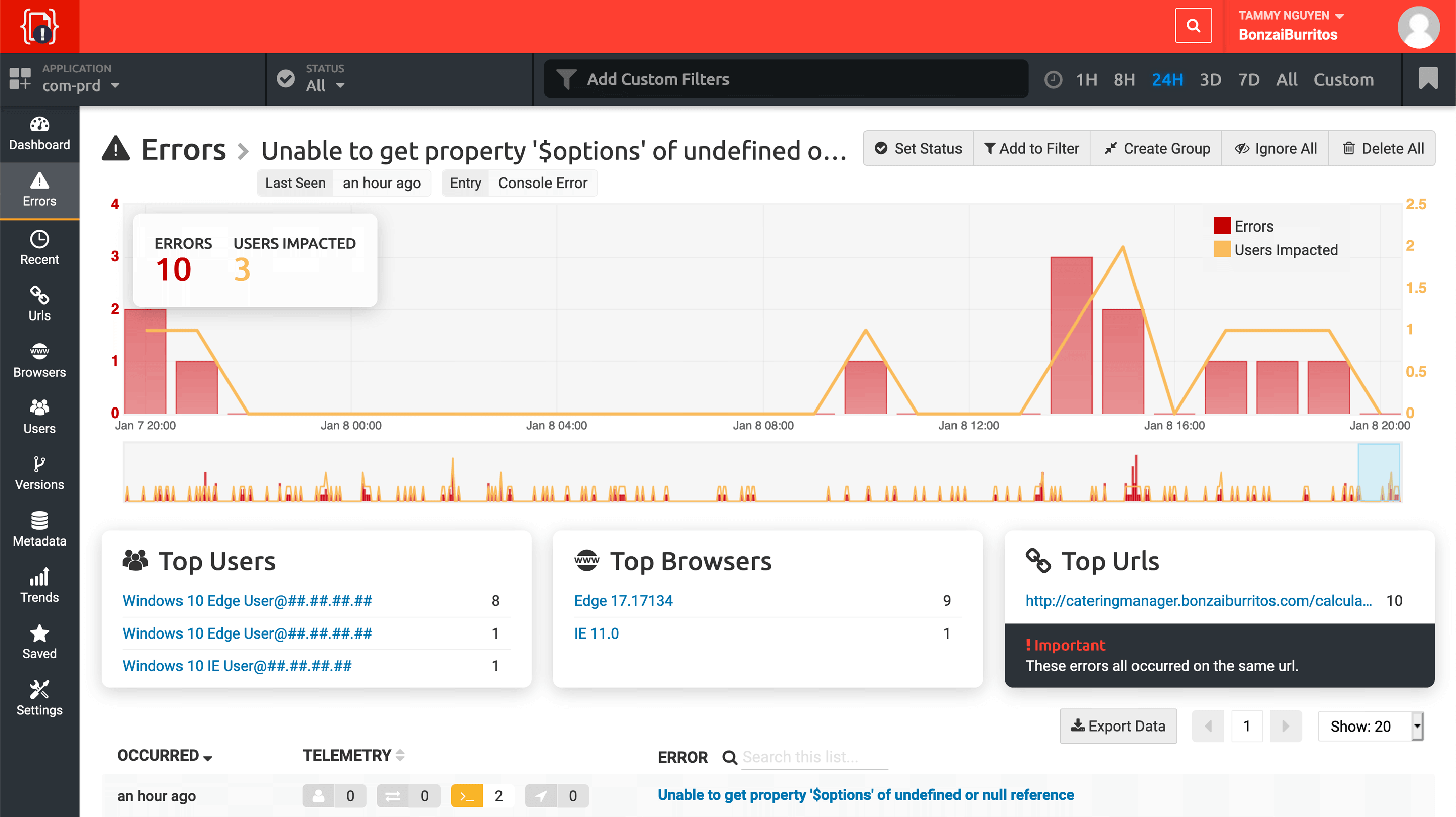Click the bookmark icon in filter bar

[x=1428, y=78]
